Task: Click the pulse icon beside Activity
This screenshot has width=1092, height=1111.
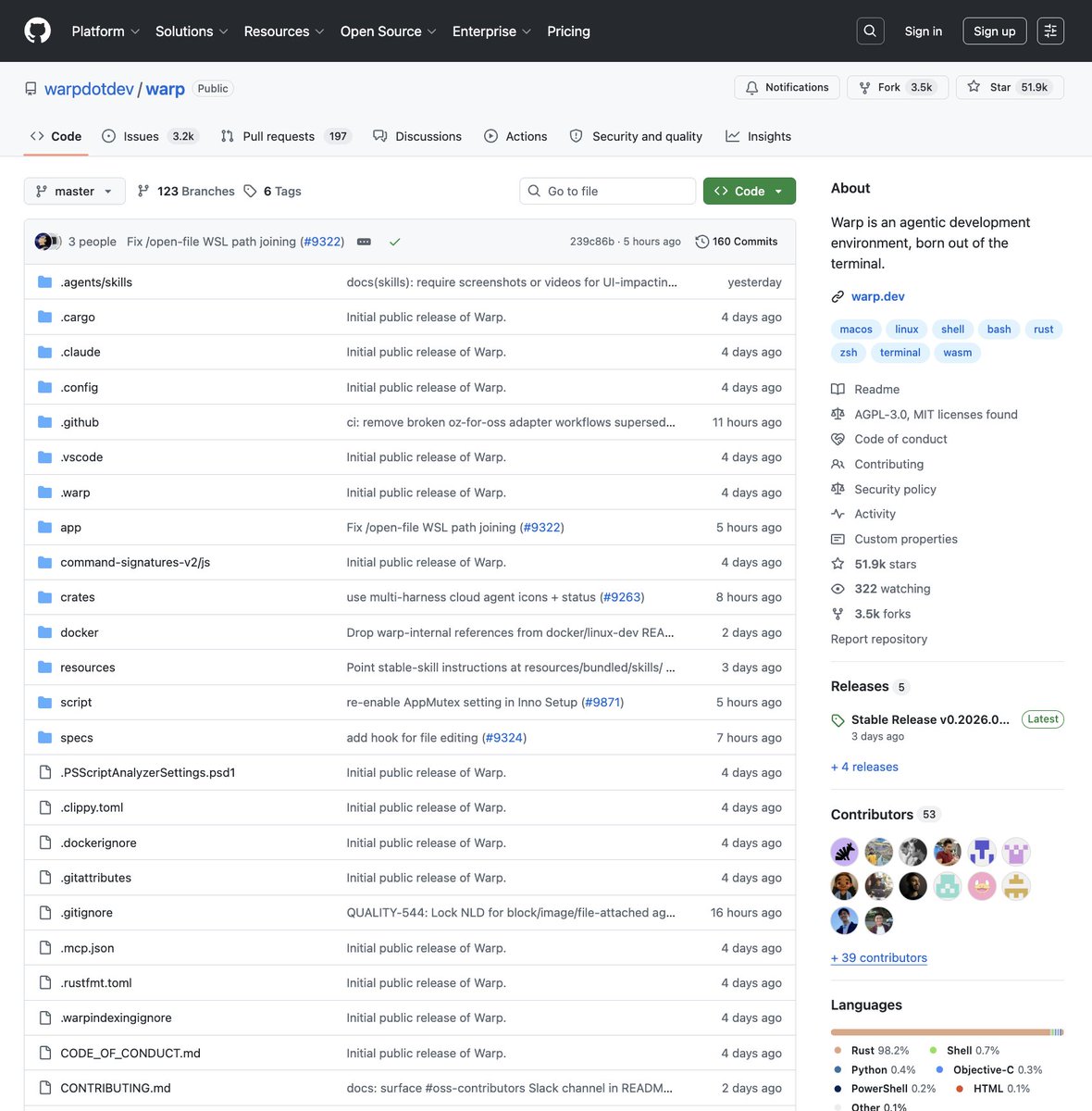Action: click(x=838, y=514)
